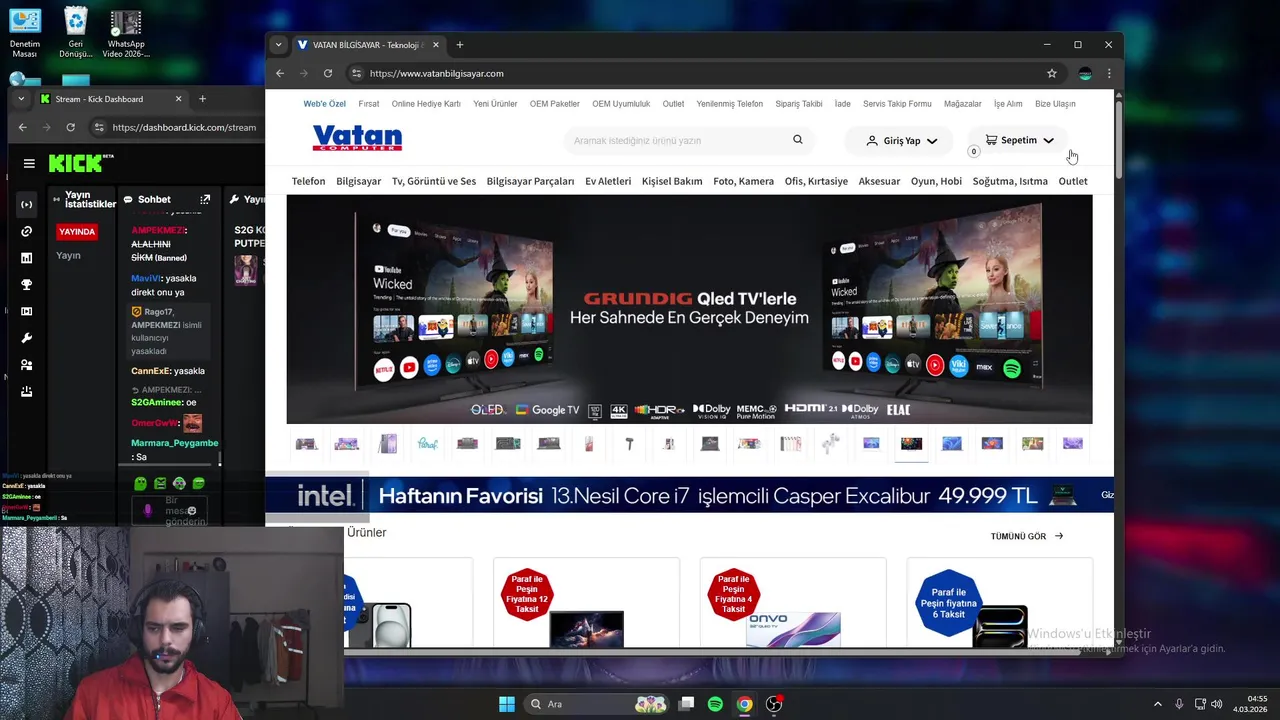Bookmark the Vatan page with star icon
Viewport: 1280px width, 720px height.
click(x=1052, y=73)
